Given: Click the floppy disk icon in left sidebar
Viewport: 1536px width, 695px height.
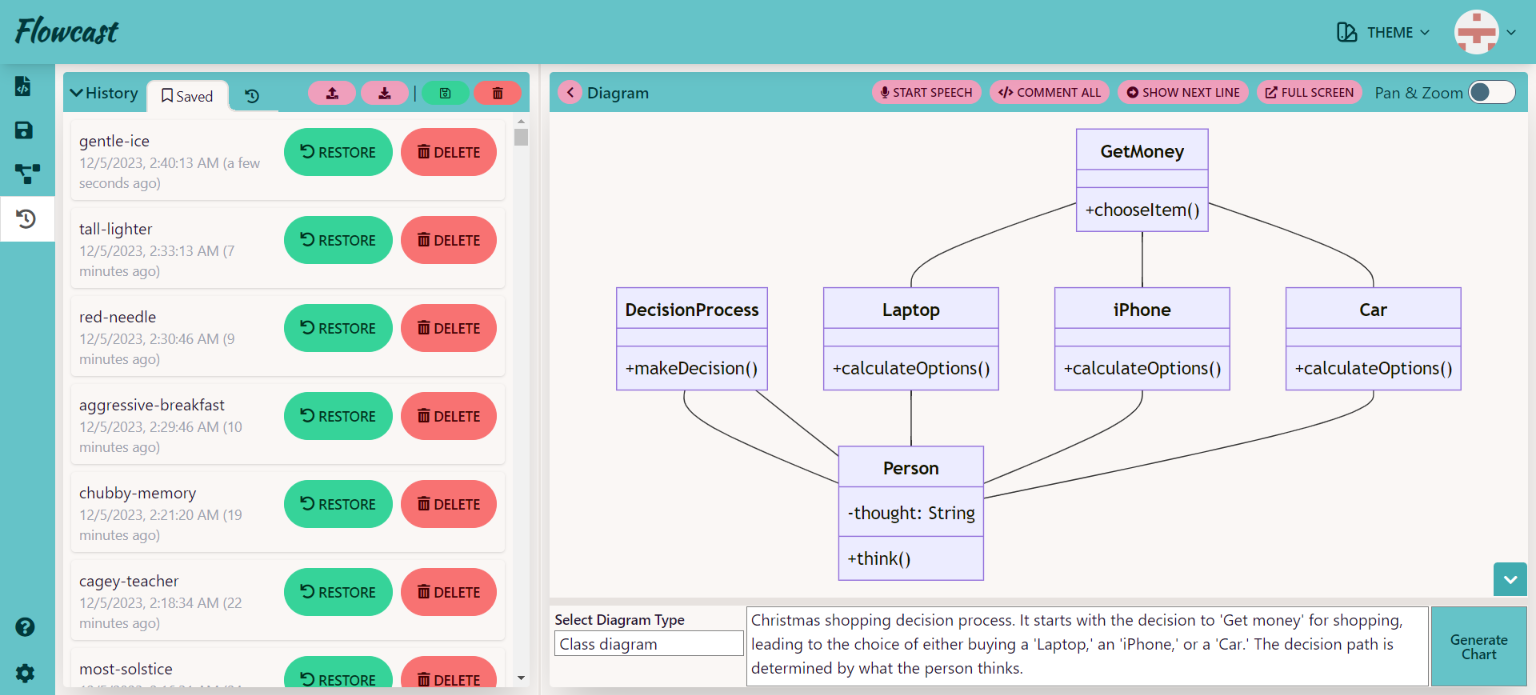Looking at the screenshot, I should [x=24, y=130].
